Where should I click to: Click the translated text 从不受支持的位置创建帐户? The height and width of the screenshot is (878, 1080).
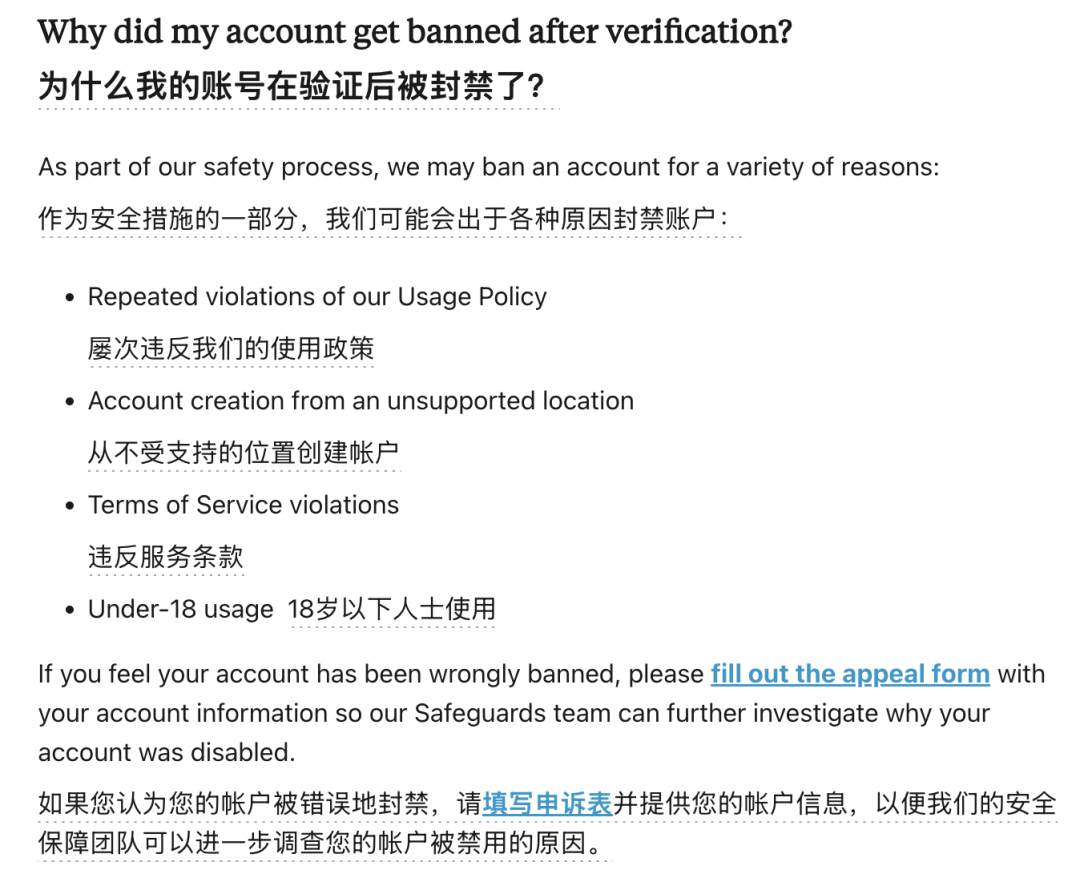point(244,453)
